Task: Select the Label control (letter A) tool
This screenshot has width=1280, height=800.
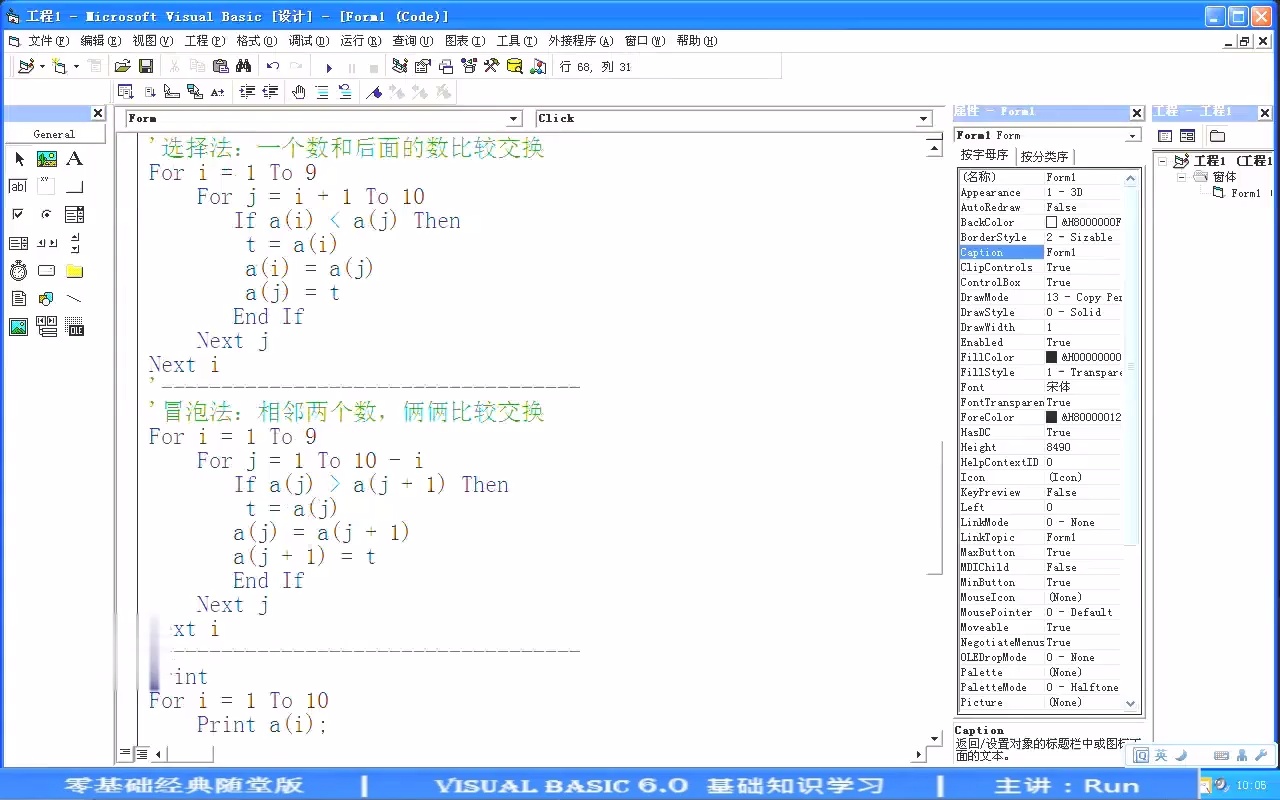Action: (74, 159)
